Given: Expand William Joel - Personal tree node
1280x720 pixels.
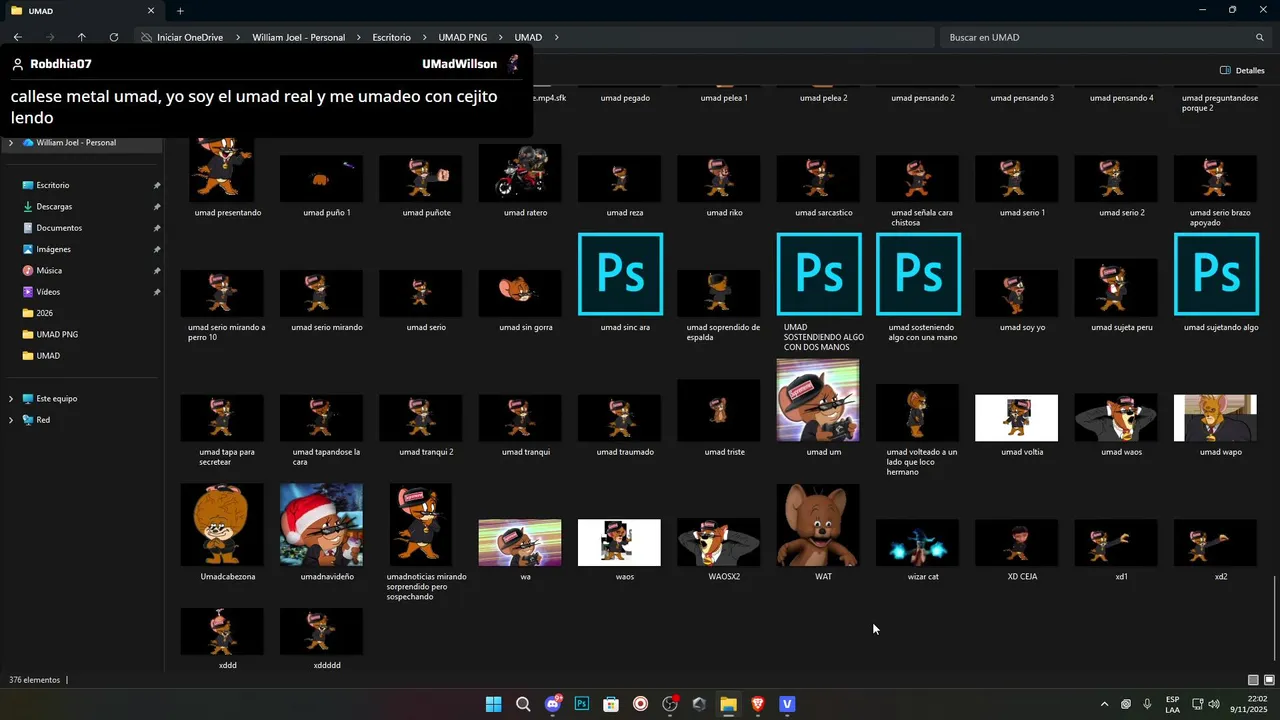Looking at the screenshot, I should click(11, 143).
